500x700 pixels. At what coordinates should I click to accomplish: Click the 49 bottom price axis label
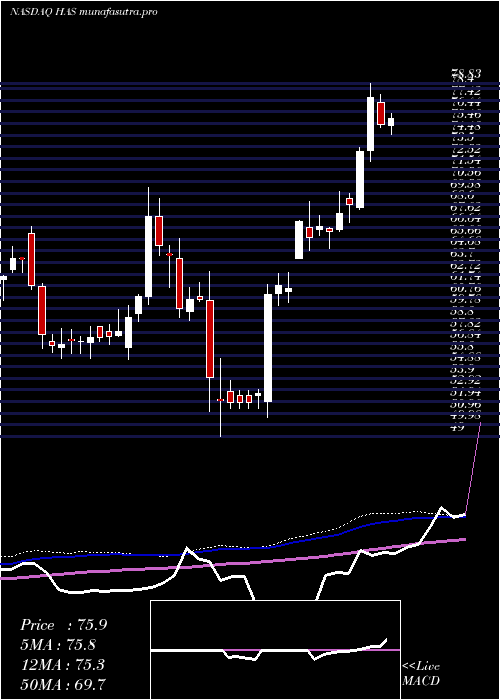point(458,427)
